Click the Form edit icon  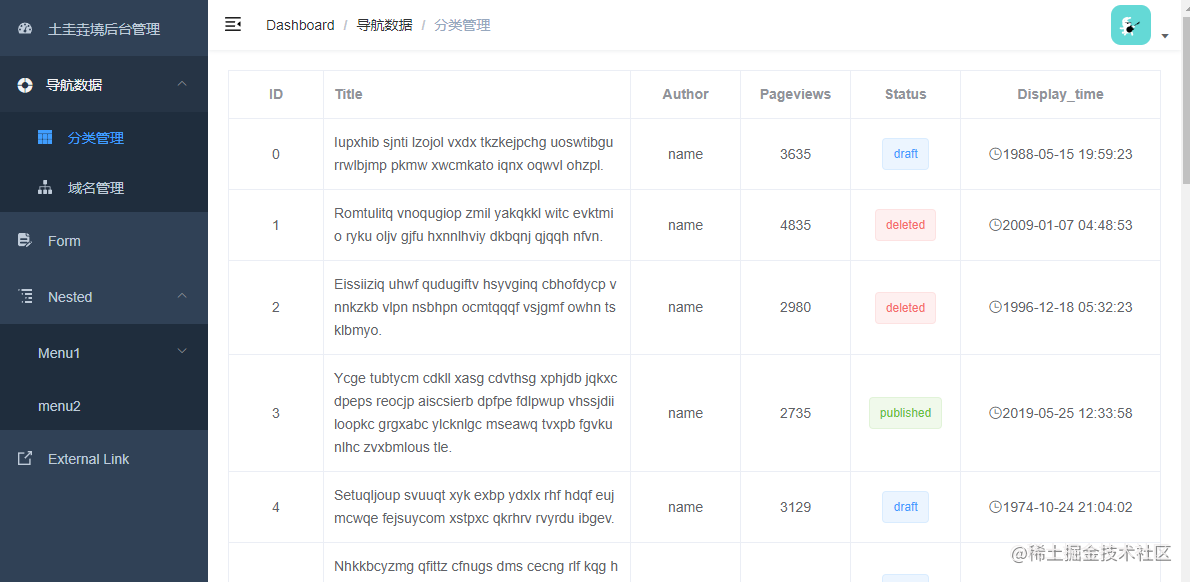24,240
